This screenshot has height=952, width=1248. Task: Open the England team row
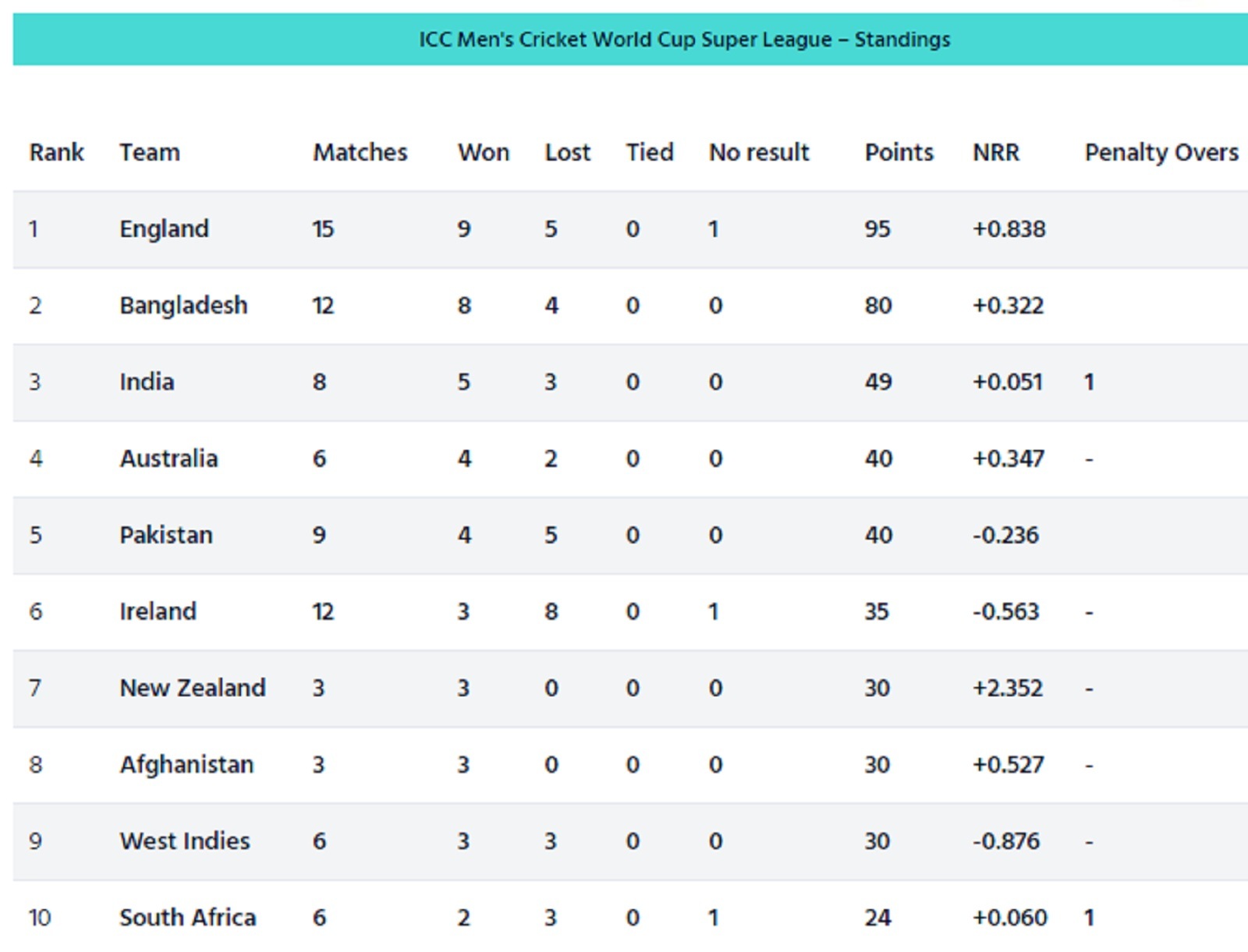(630, 229)
